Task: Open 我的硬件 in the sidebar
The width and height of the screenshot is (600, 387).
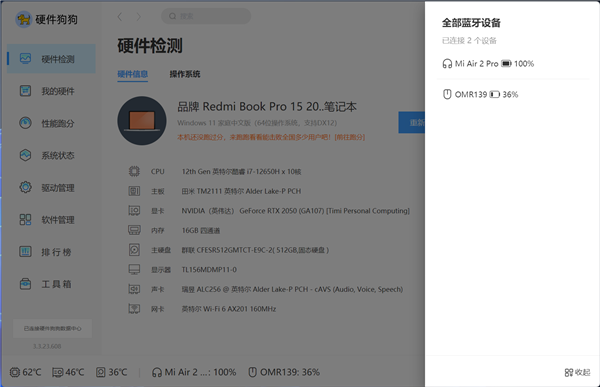Action: pos(52,91)
